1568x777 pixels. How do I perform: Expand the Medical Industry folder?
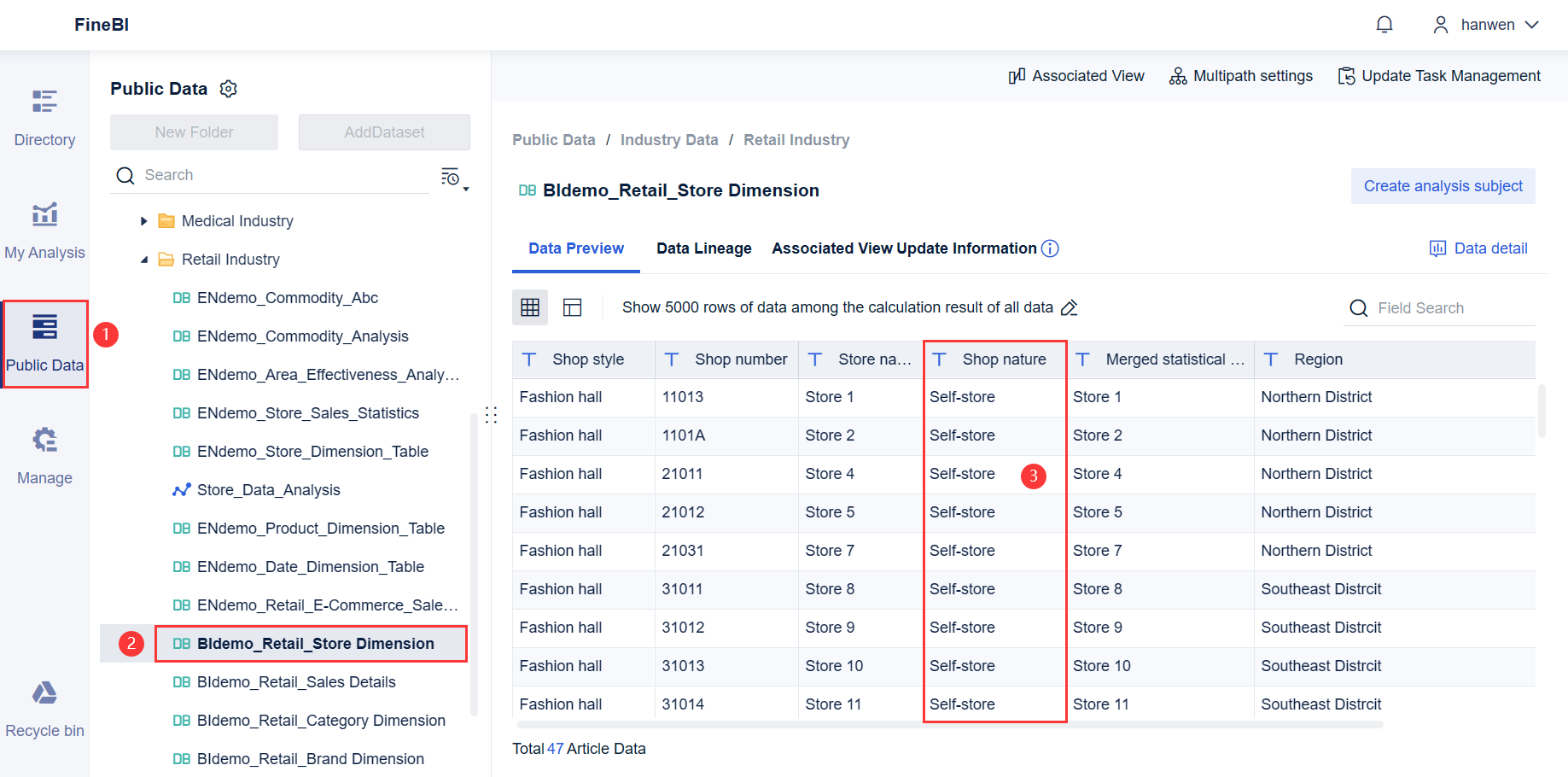143,220
